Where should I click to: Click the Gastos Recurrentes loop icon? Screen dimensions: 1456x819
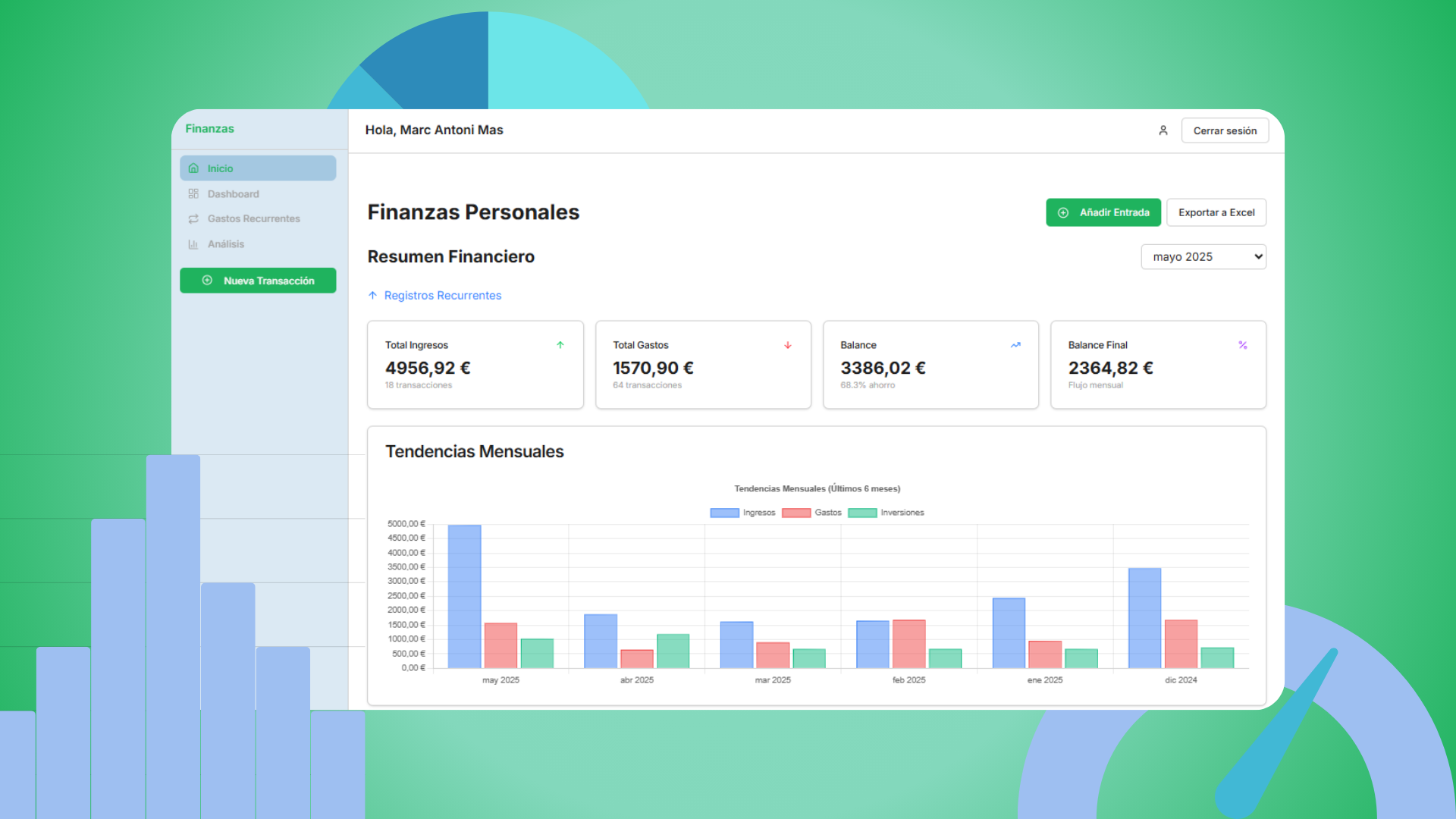194,218
